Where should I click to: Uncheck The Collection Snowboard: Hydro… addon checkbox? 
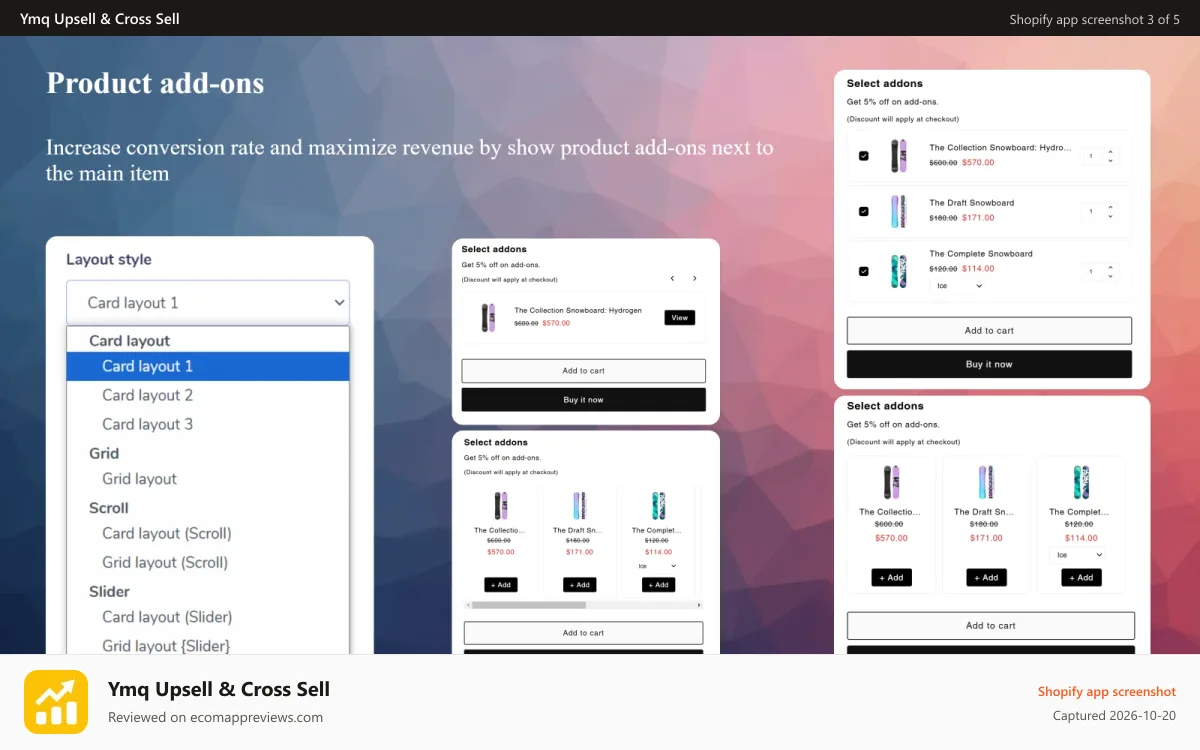click(864, 156)
